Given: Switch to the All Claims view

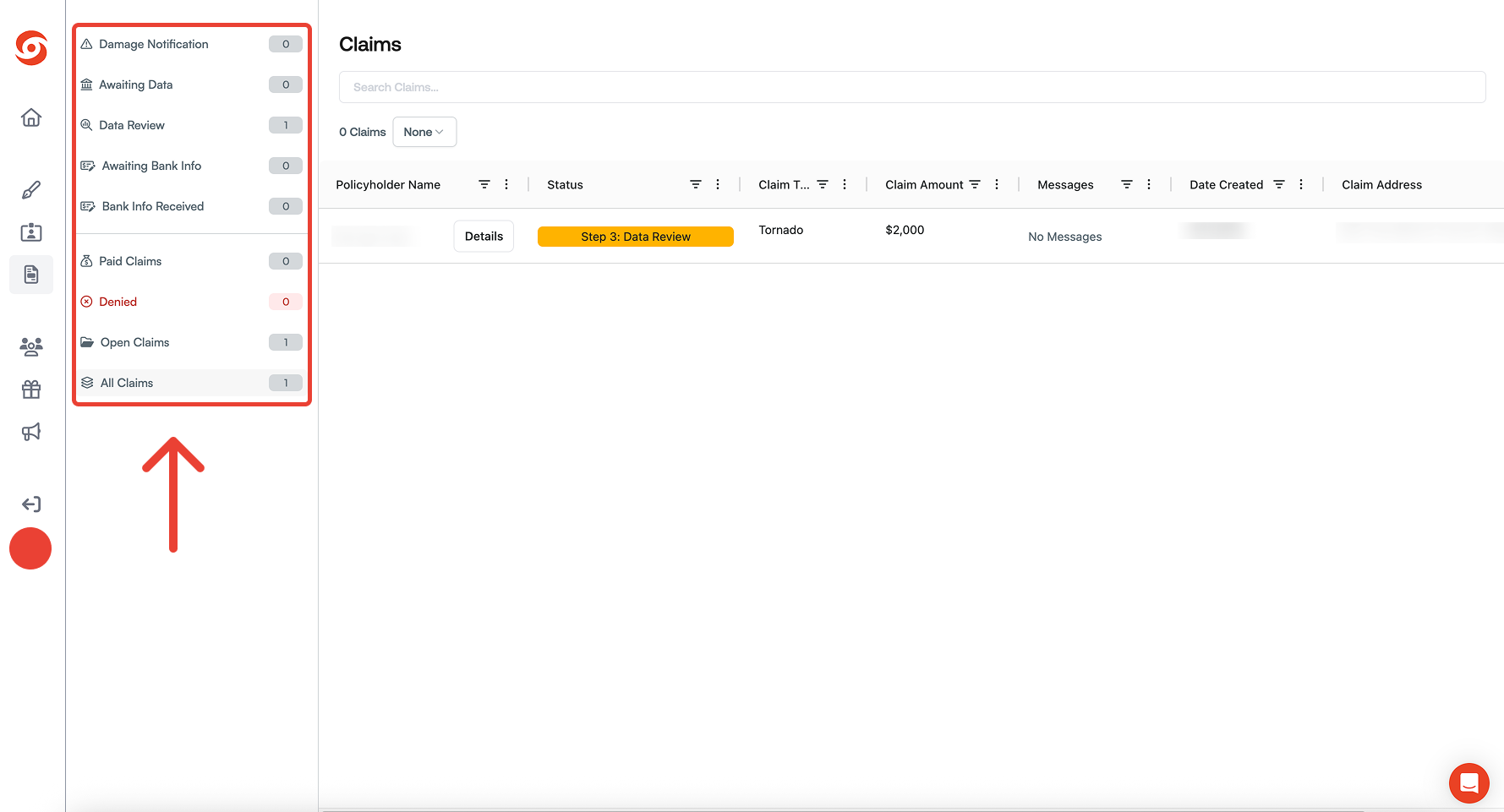Looking at the screenshot, I should point(127,382).
